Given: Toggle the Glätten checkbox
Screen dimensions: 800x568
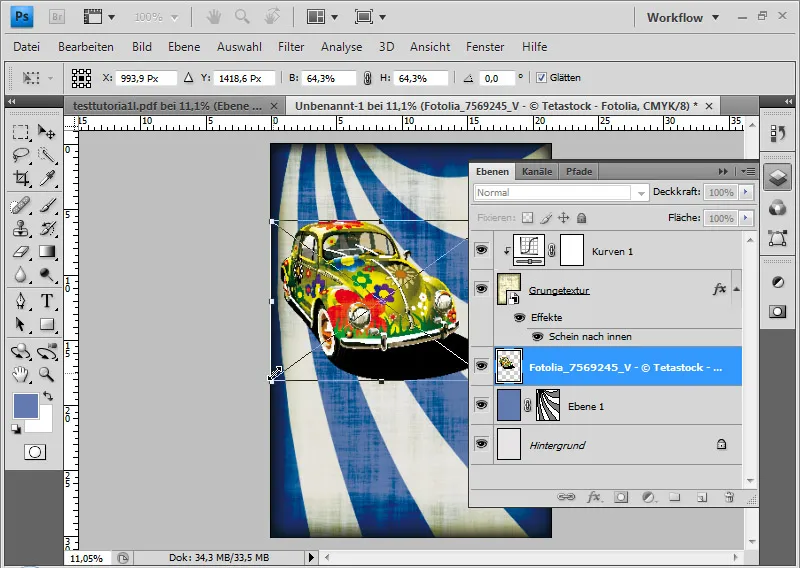Looking at the screenshot, I should (x=541, y=78).
